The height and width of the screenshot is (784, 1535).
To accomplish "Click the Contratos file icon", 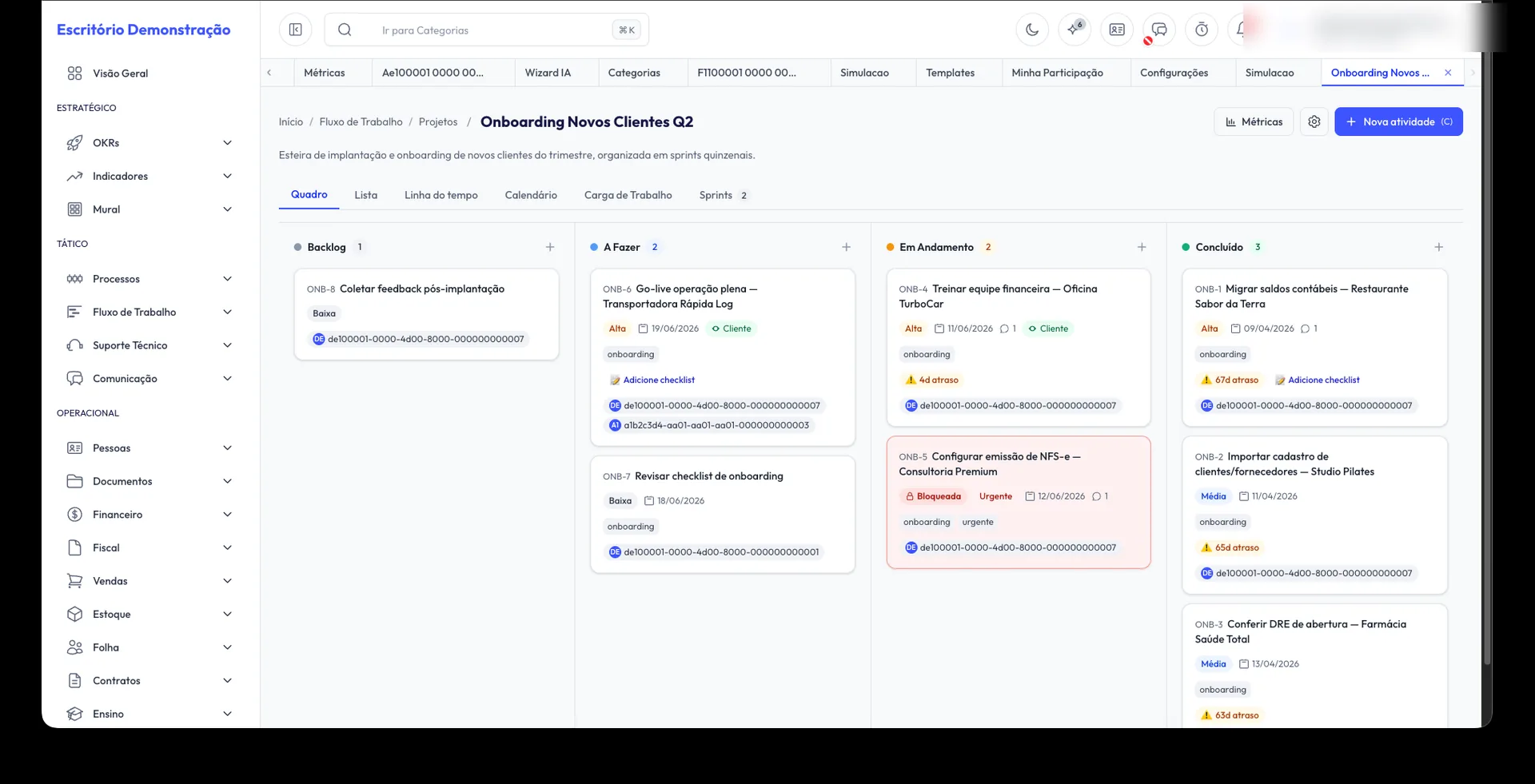I will pyautogui.click(x=74, y=681).
